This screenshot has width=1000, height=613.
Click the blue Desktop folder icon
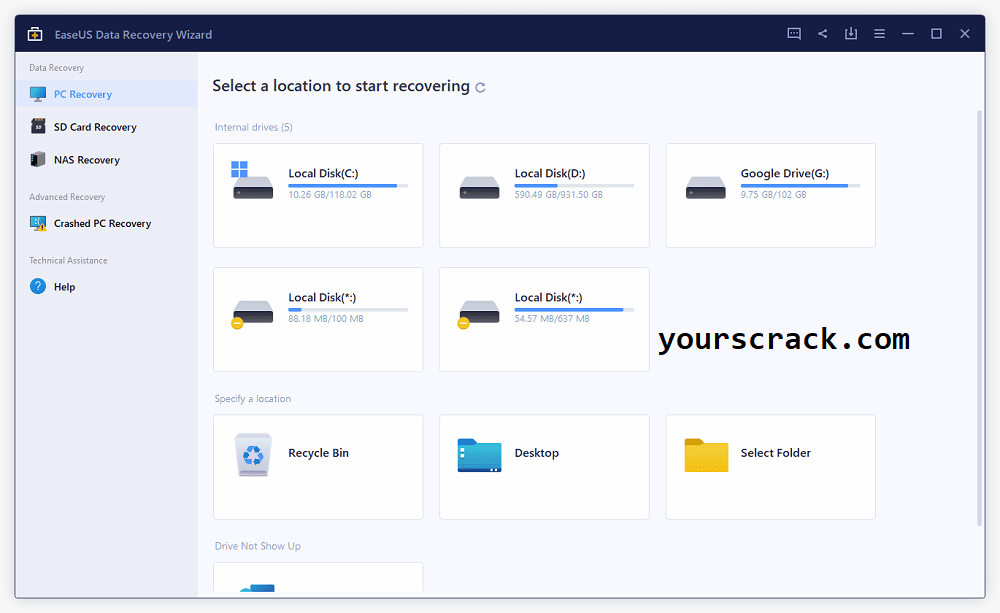(x=479, y=455)
